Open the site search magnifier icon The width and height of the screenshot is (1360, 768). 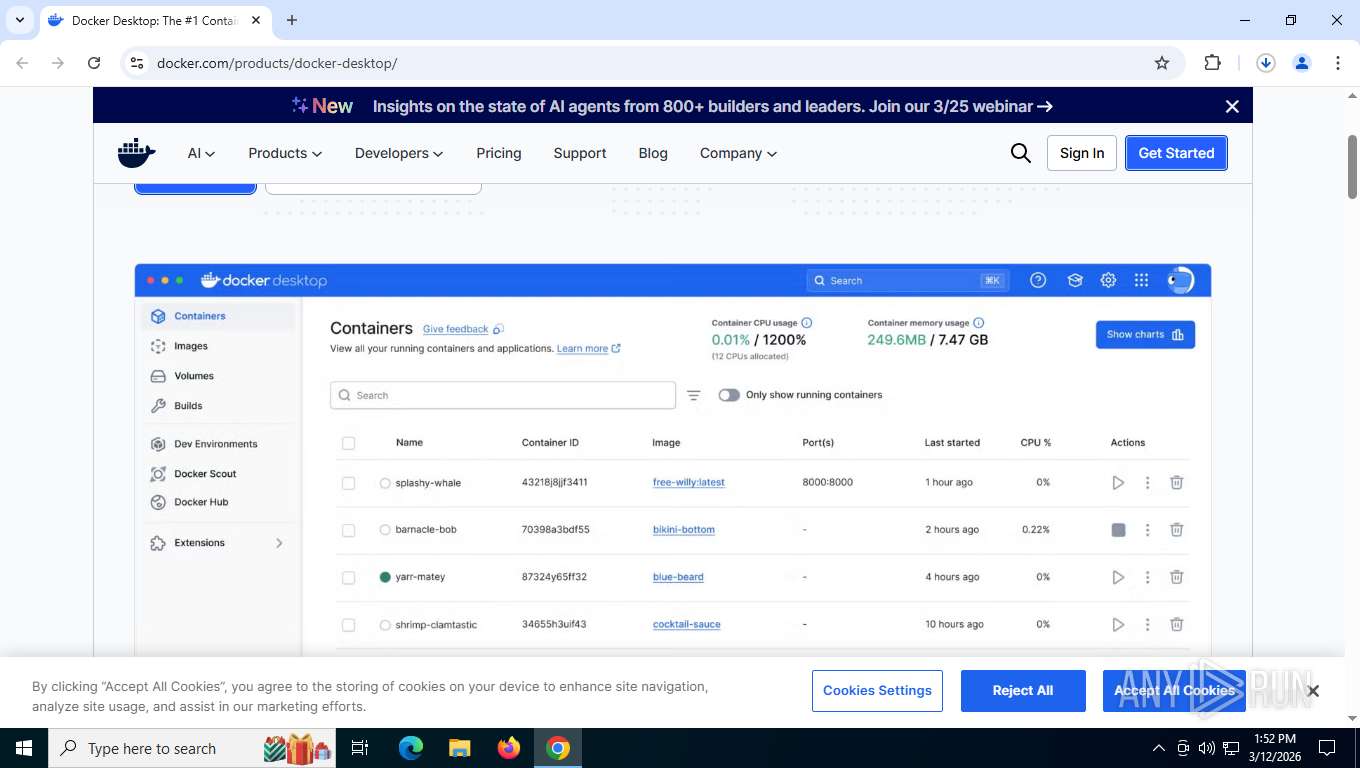[1020, 153]
